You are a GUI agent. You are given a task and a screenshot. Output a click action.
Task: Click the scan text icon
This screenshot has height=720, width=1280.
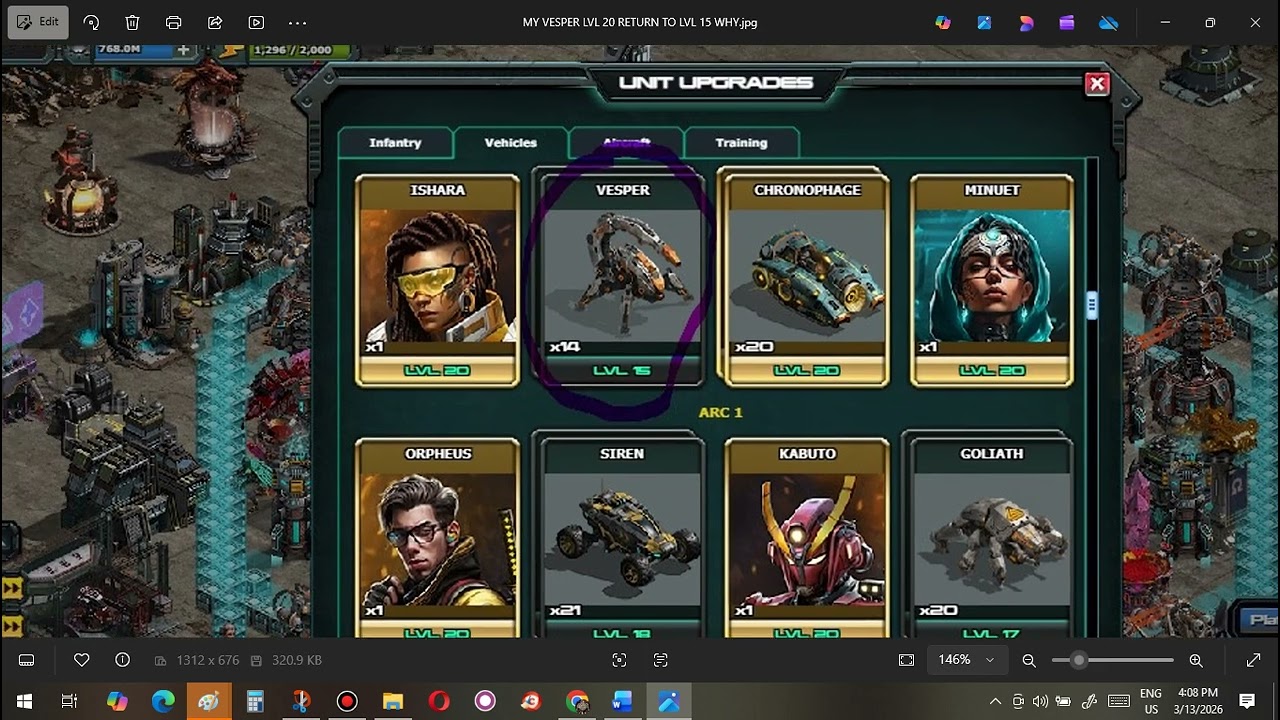(x=660, y=660)
